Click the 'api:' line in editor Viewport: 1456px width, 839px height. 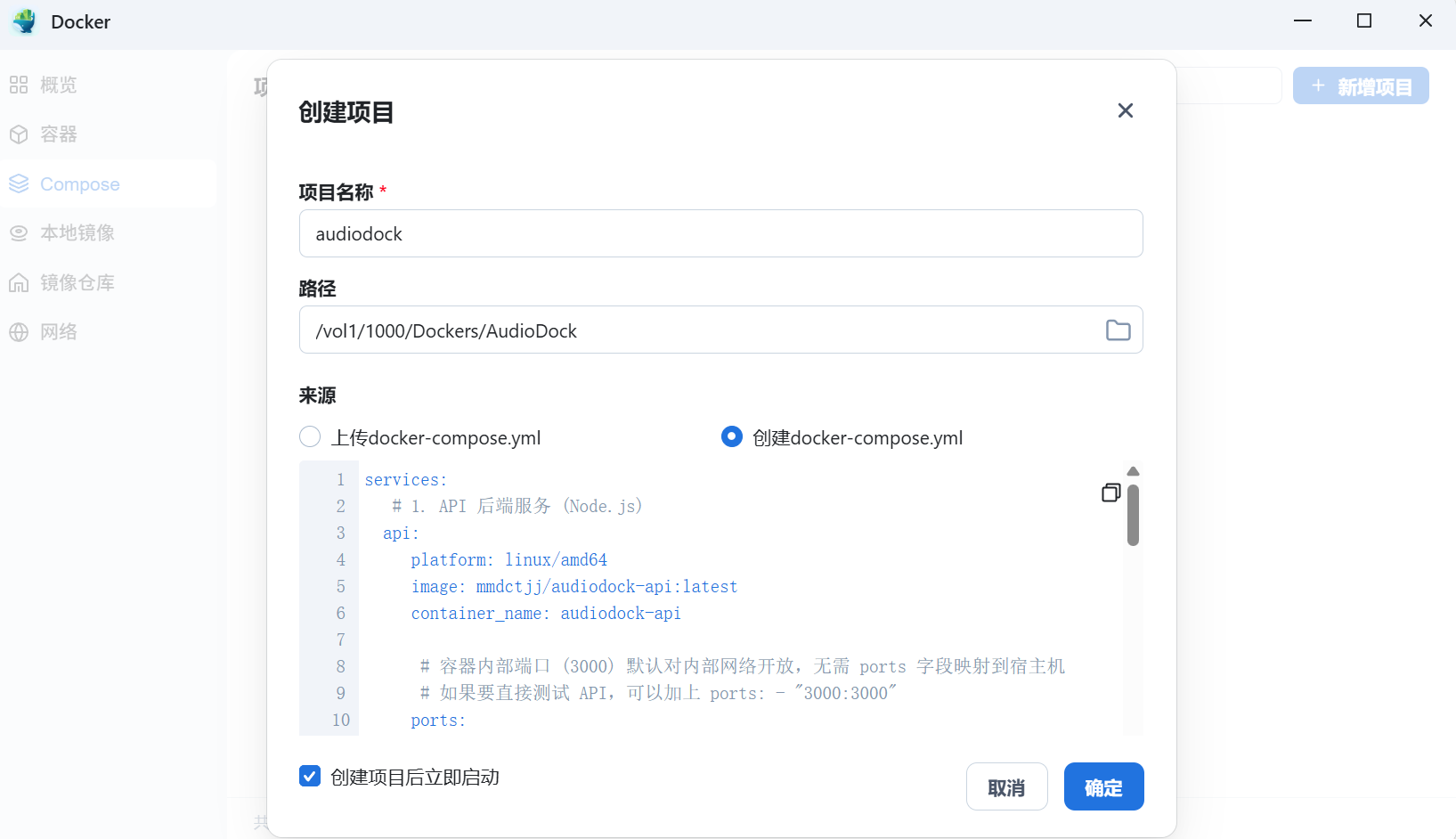[x=401, y=534]
